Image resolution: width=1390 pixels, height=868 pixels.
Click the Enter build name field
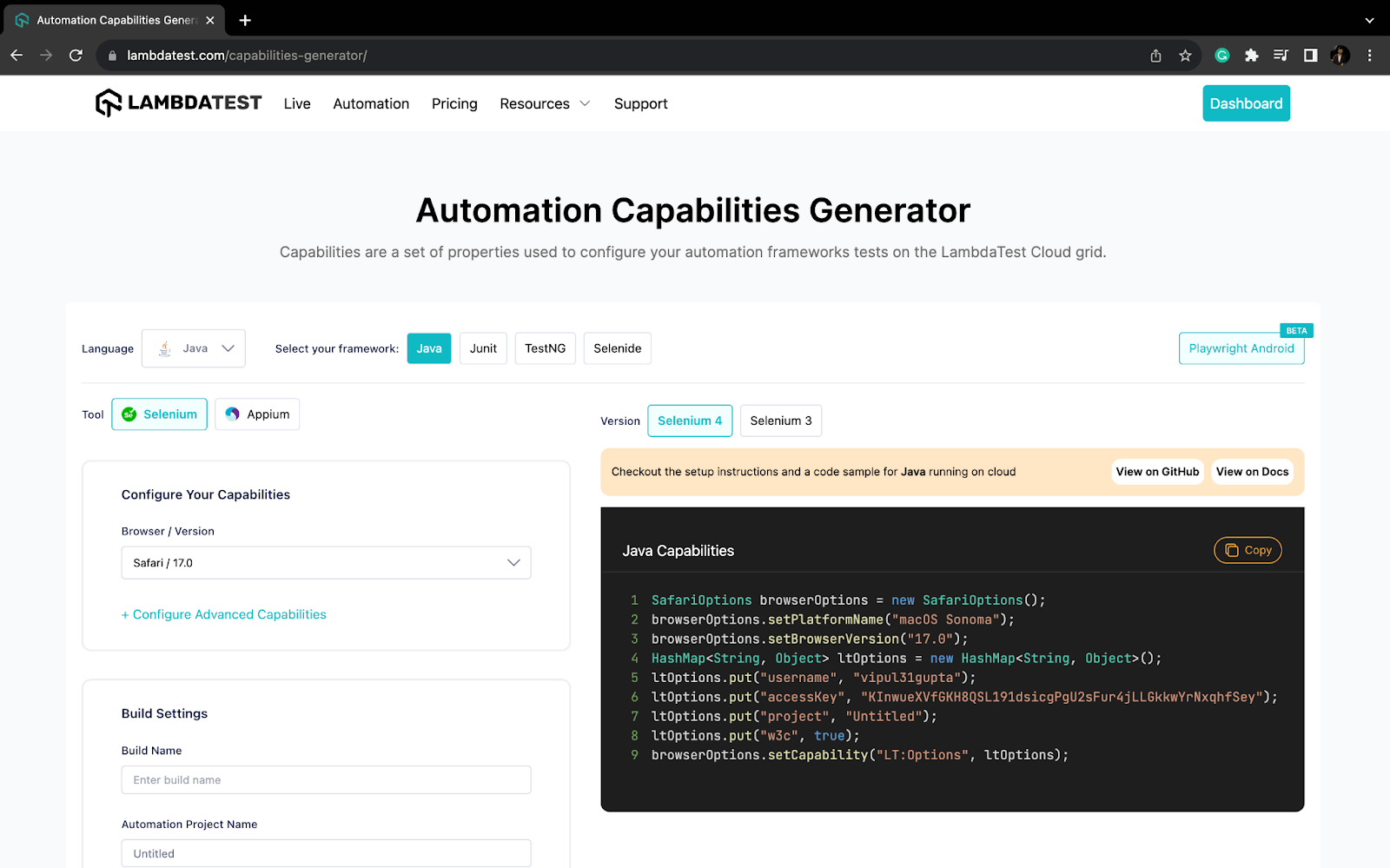(326, 779)
